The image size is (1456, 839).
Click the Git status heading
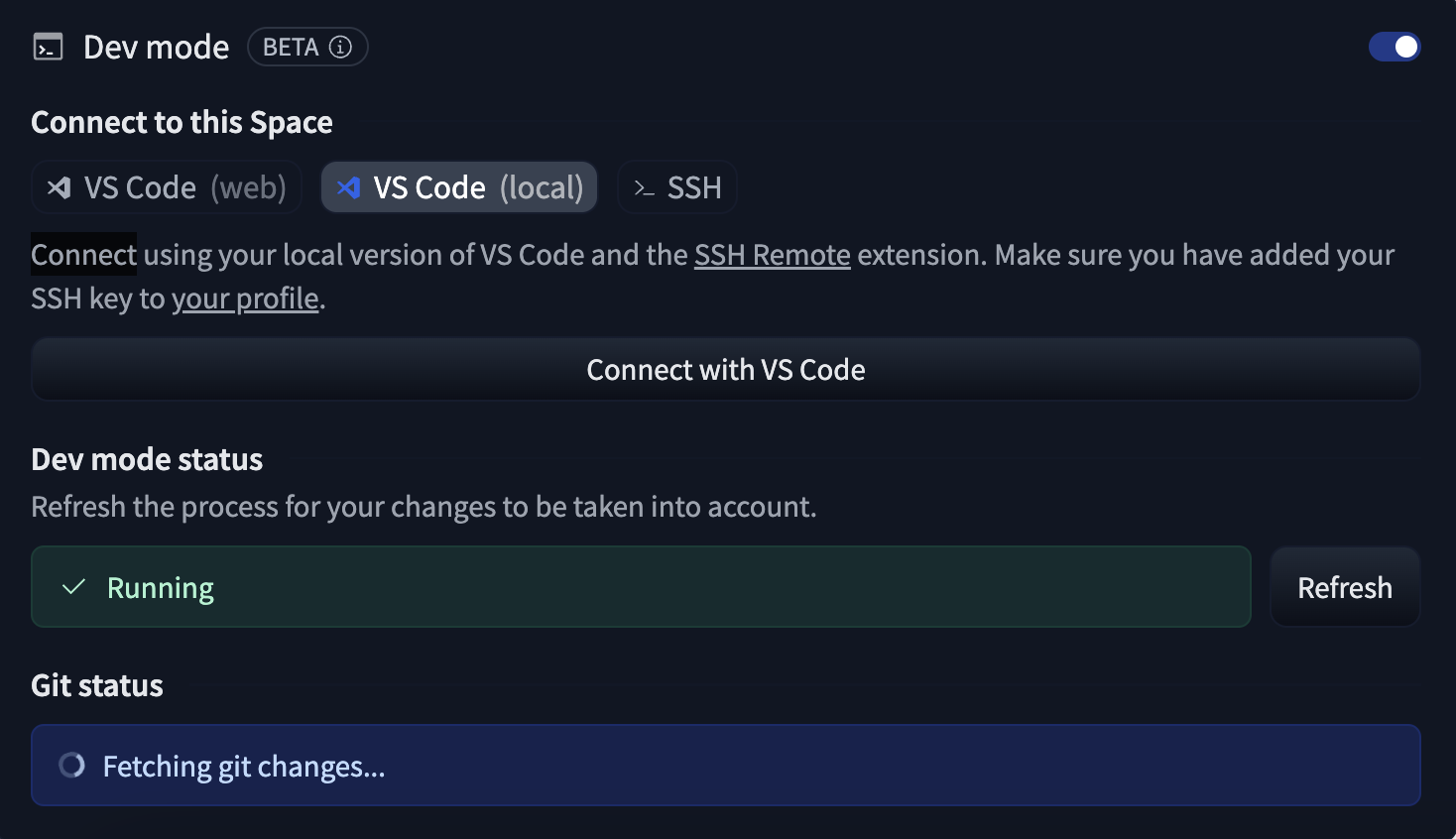pyautogui.click(x=97, y=685)
